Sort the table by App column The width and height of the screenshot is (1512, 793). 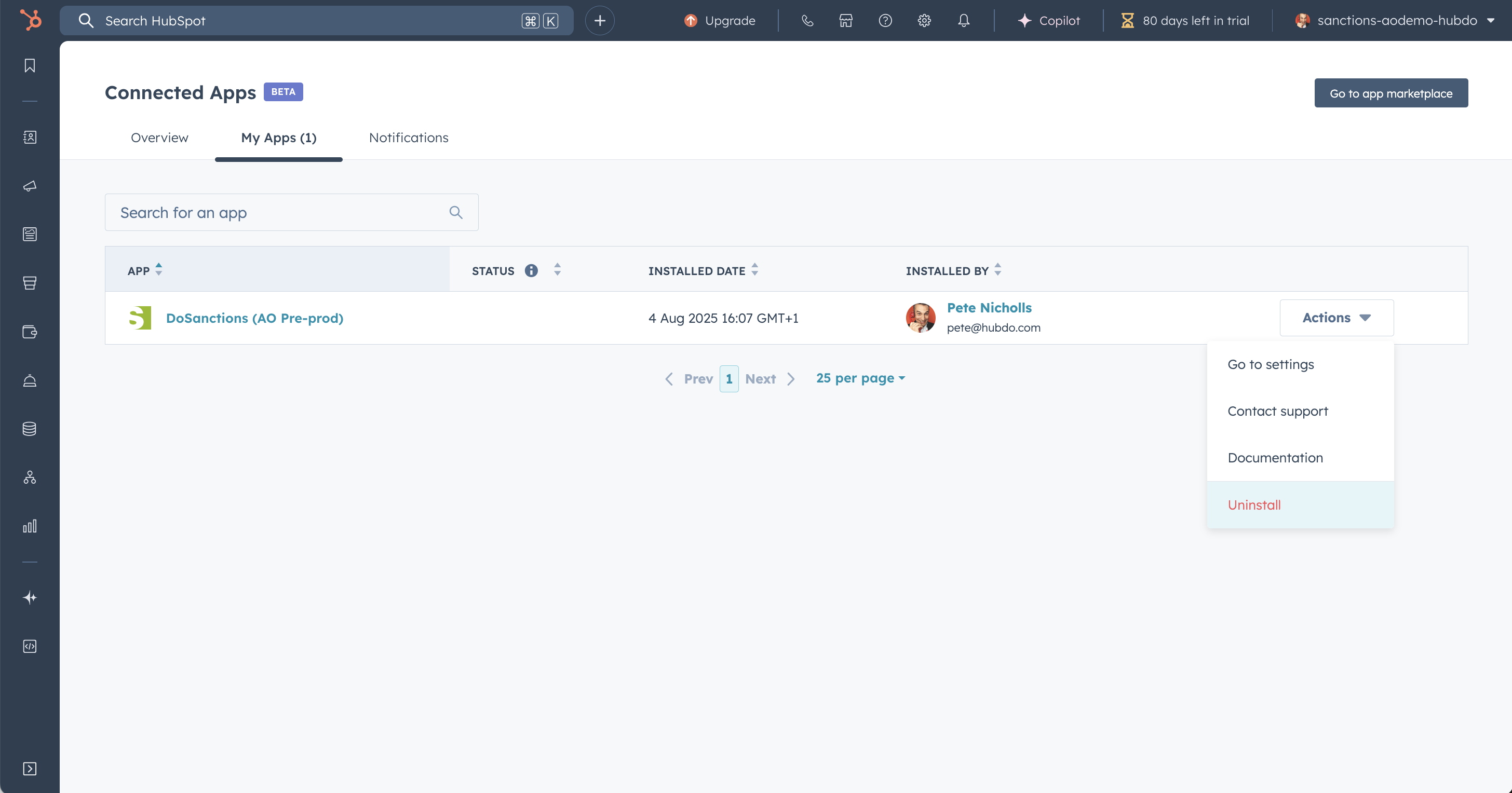(145, 270)
